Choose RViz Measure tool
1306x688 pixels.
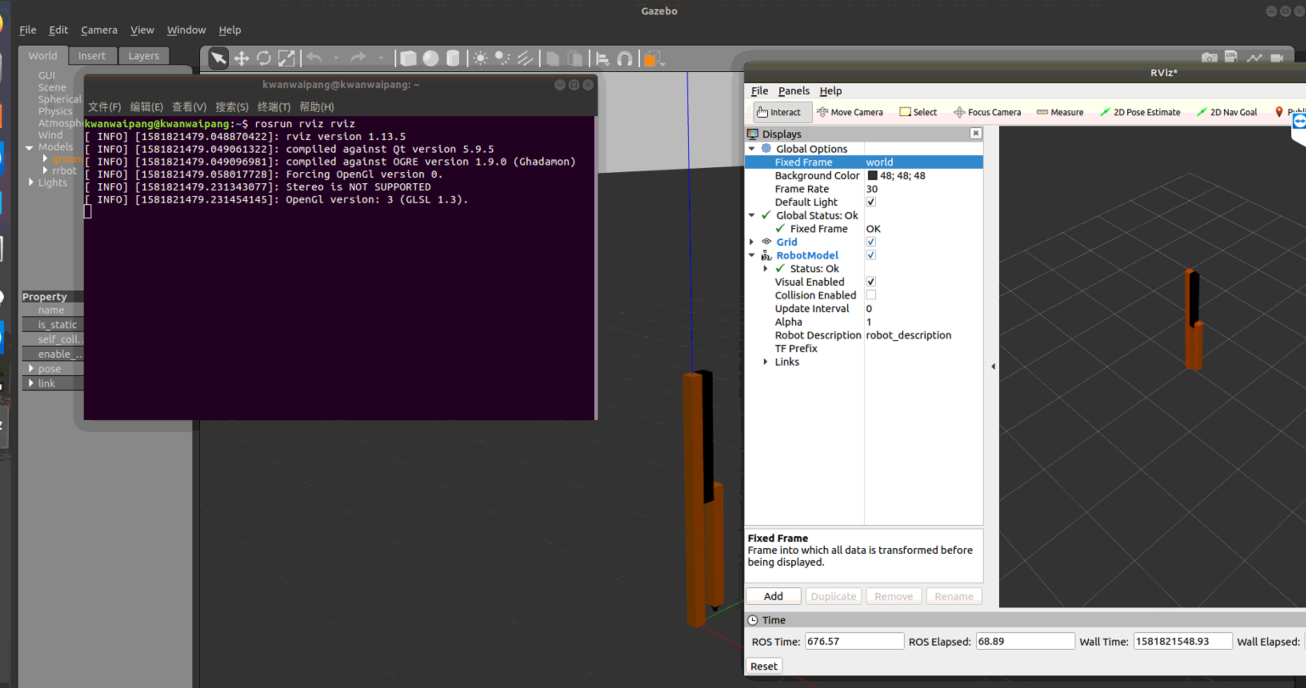[x=1060, y=112]
